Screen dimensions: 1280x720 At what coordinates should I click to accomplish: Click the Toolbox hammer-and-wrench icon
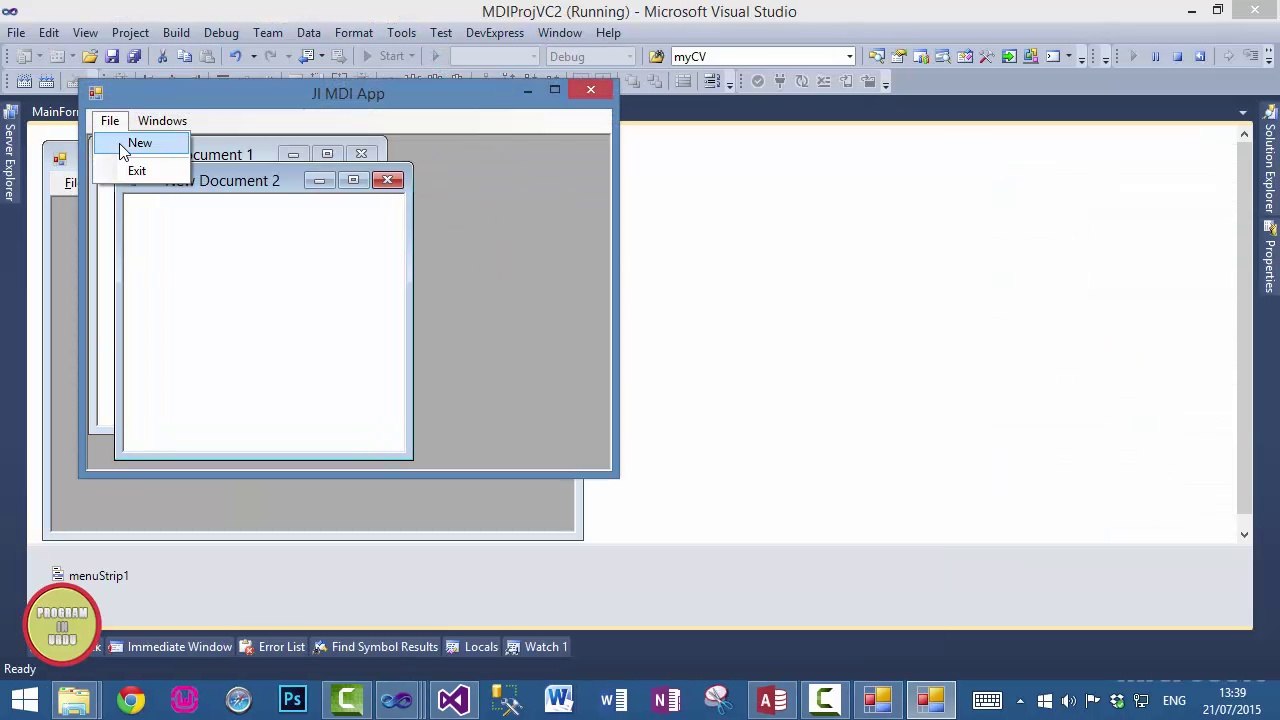(987, 56)
